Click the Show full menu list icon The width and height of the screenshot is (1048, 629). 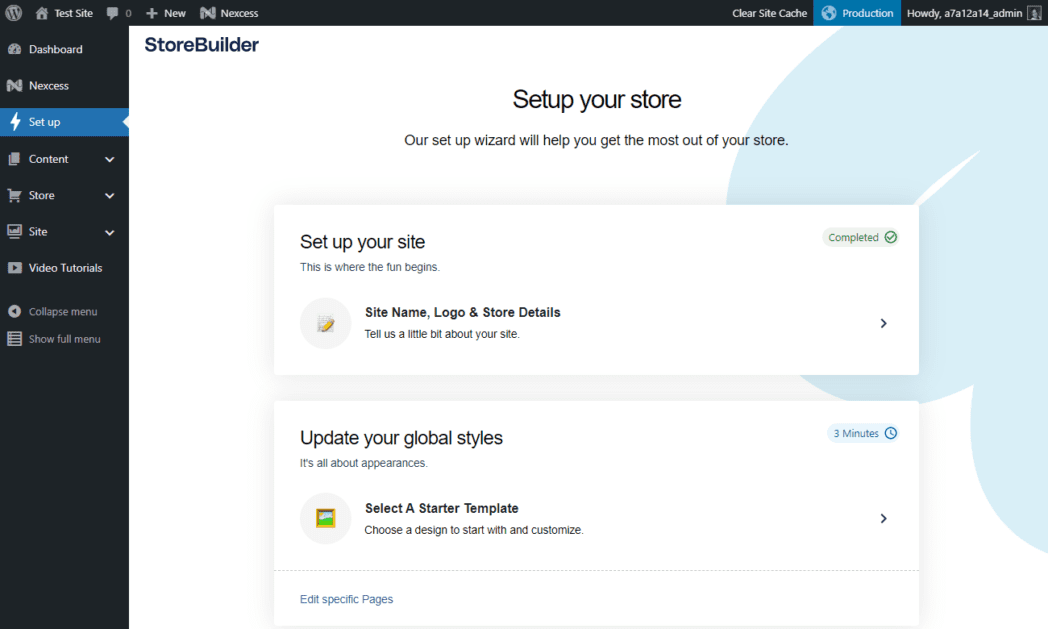tap(14, 339)
